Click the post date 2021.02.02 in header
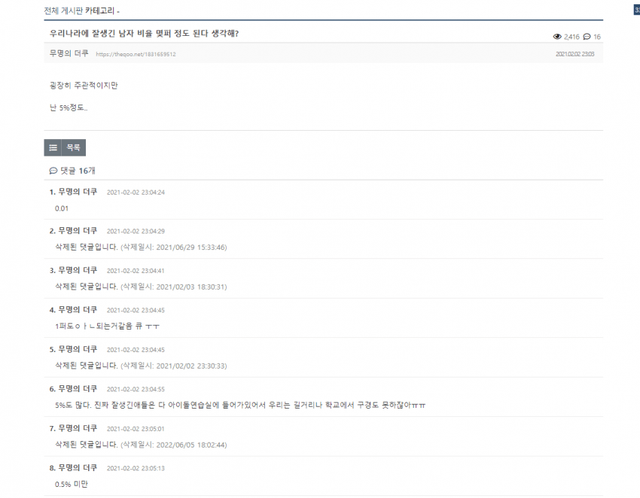Viewport: 640px width, 498px height. 575,54
